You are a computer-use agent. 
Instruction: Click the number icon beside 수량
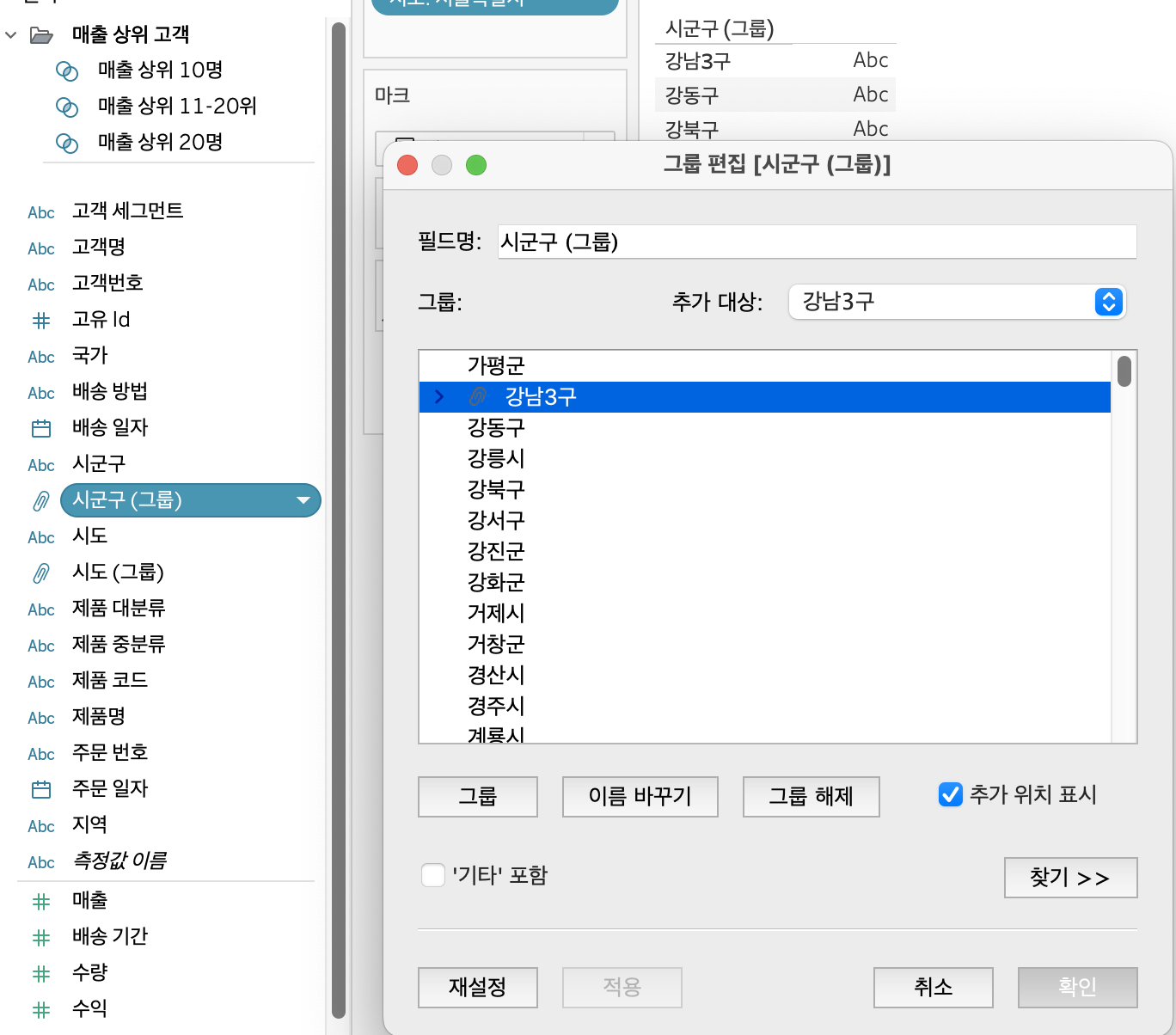[41, 974]
